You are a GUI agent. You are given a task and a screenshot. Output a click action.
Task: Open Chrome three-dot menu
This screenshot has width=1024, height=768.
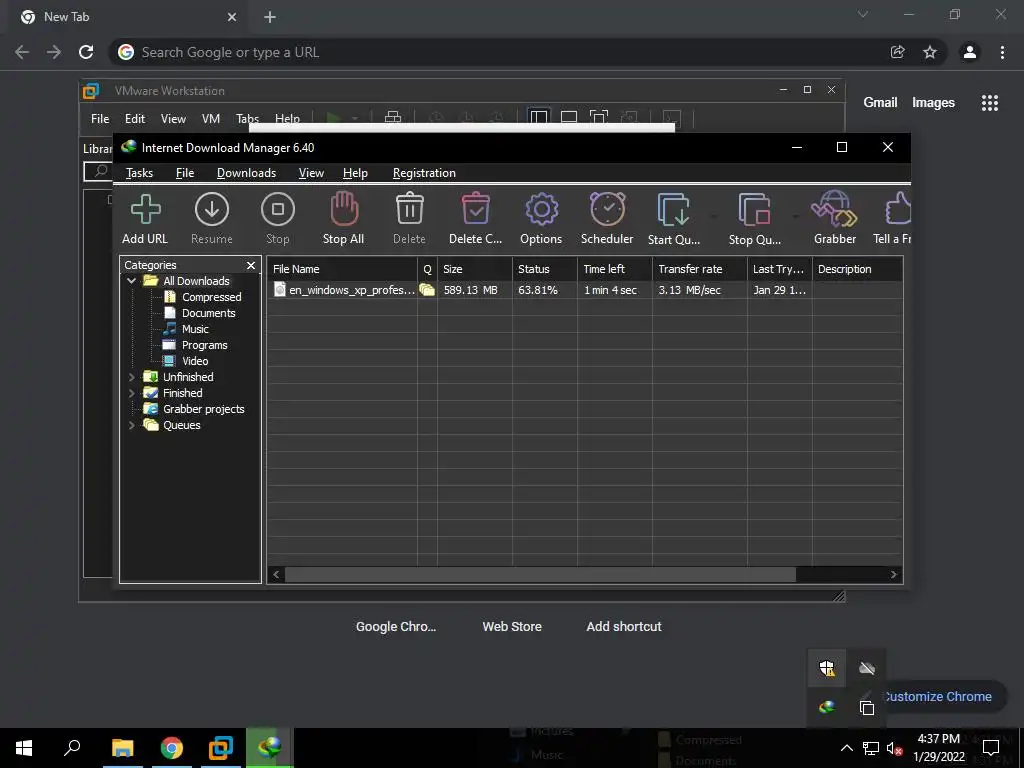click(1002, 52)
